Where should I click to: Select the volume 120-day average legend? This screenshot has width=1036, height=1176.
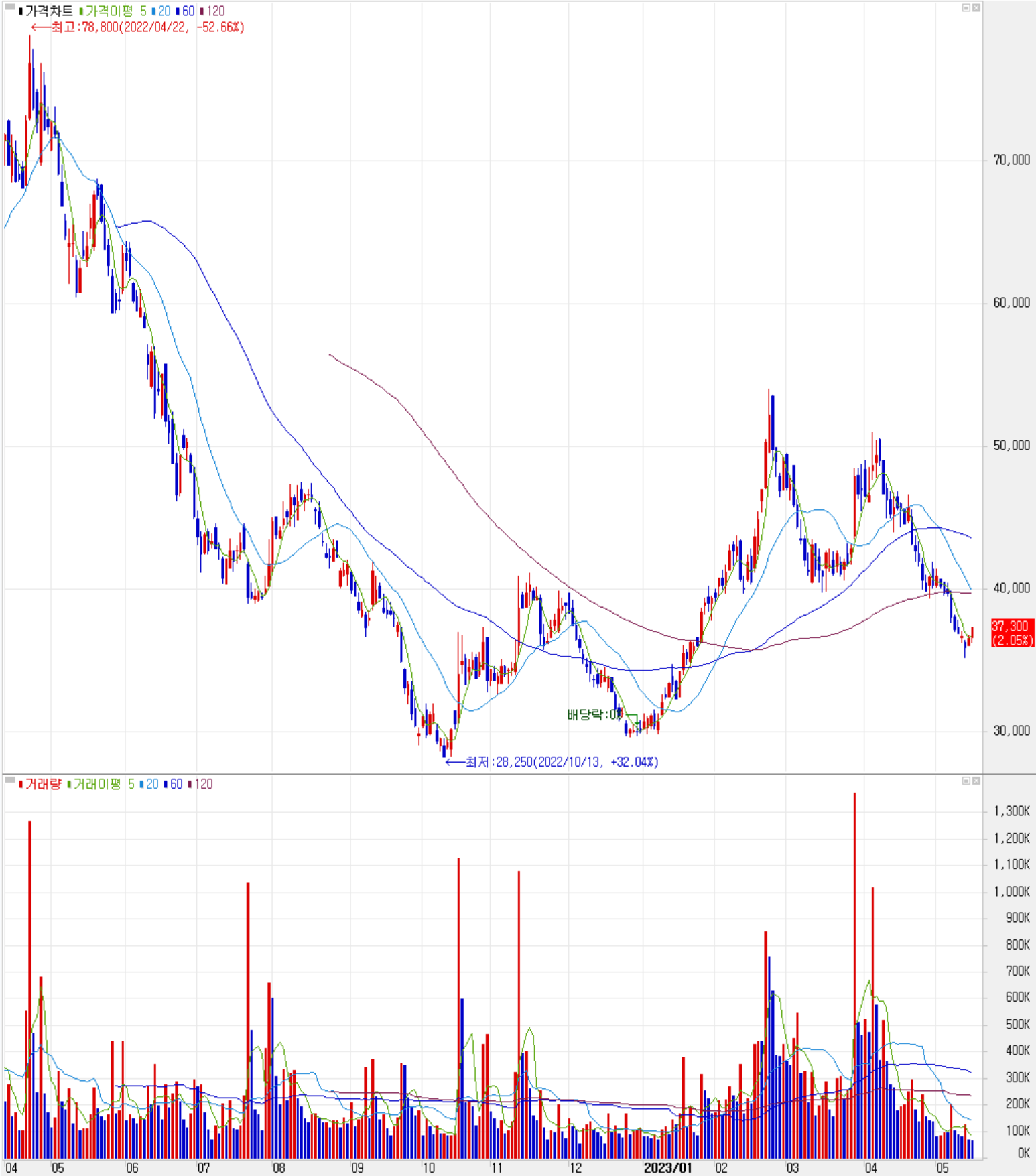[x=200, y=784]
